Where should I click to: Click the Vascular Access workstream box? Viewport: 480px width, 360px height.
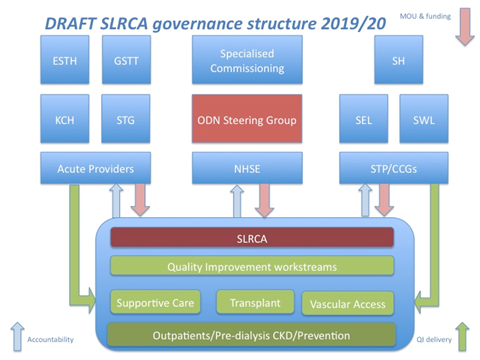(x=348, y=303)
